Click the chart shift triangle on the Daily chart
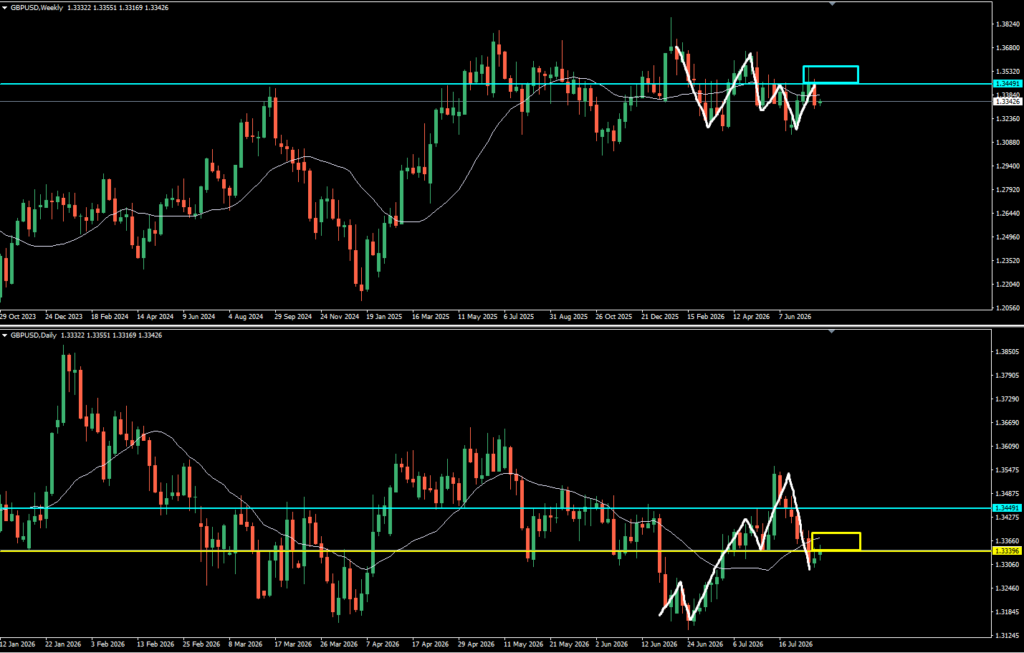This screenshot has height=653, width=1024. pyautogui.click(x=831, y=332)
